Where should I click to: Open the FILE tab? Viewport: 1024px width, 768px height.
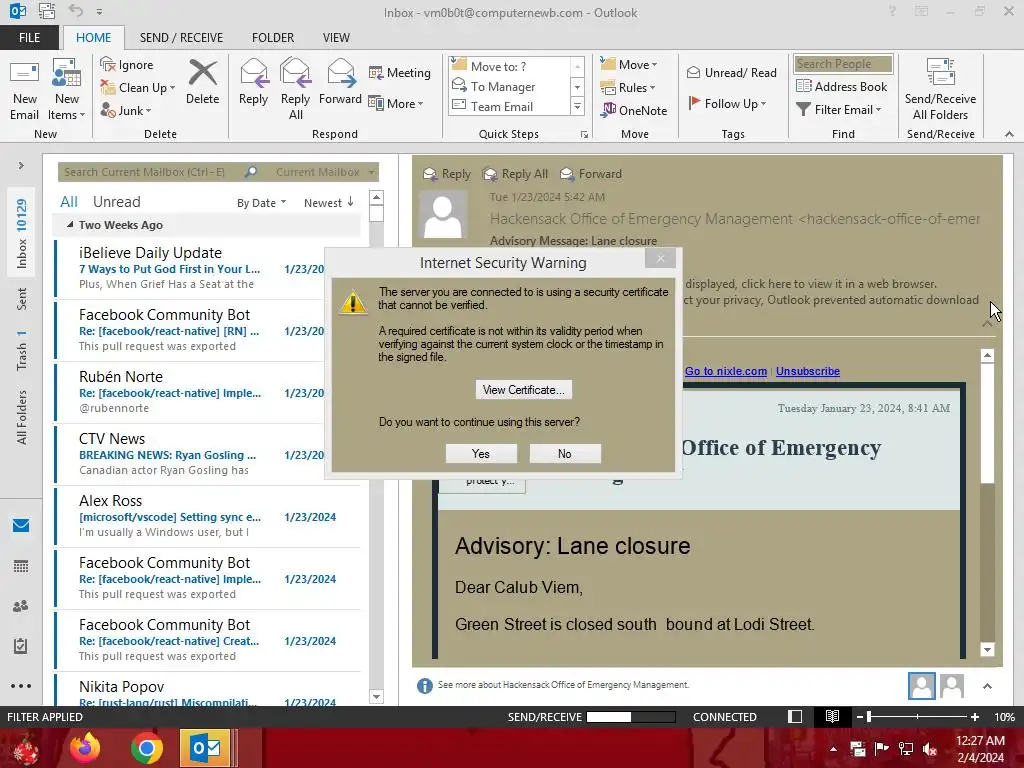tap(29, 38)
